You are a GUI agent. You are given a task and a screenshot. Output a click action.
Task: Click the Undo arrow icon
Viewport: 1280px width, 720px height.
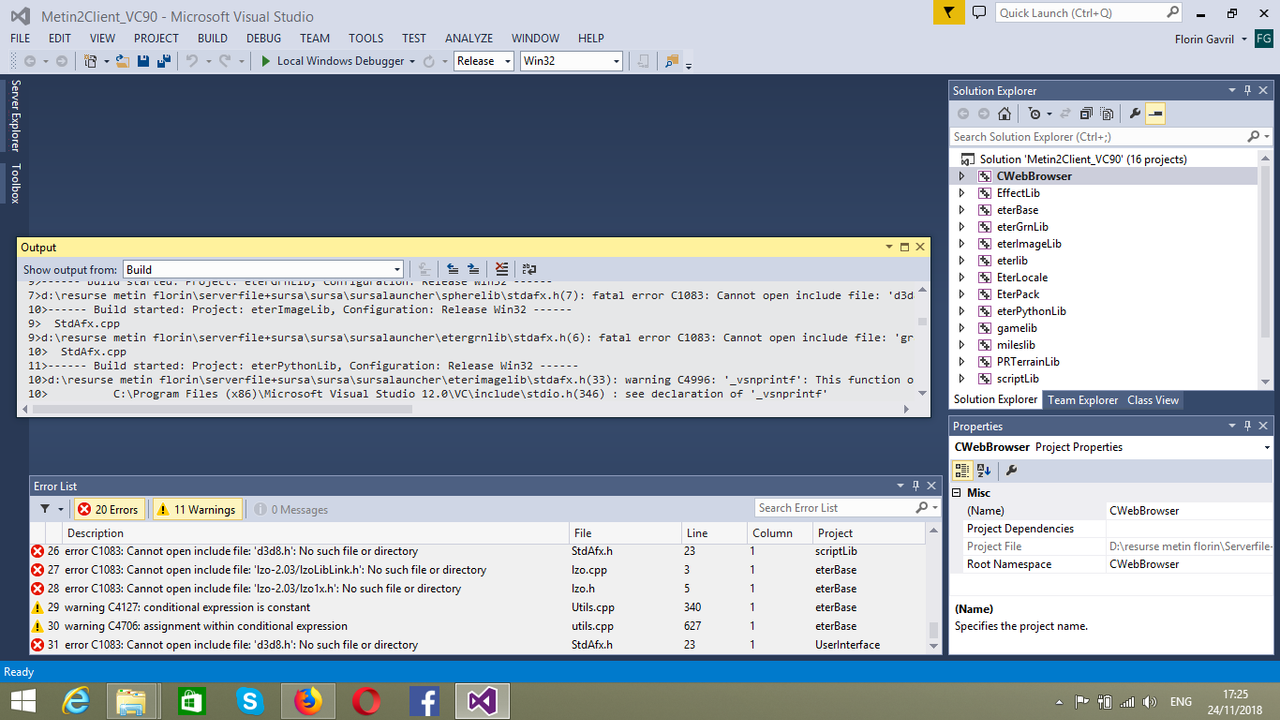(x=192, y=61)
